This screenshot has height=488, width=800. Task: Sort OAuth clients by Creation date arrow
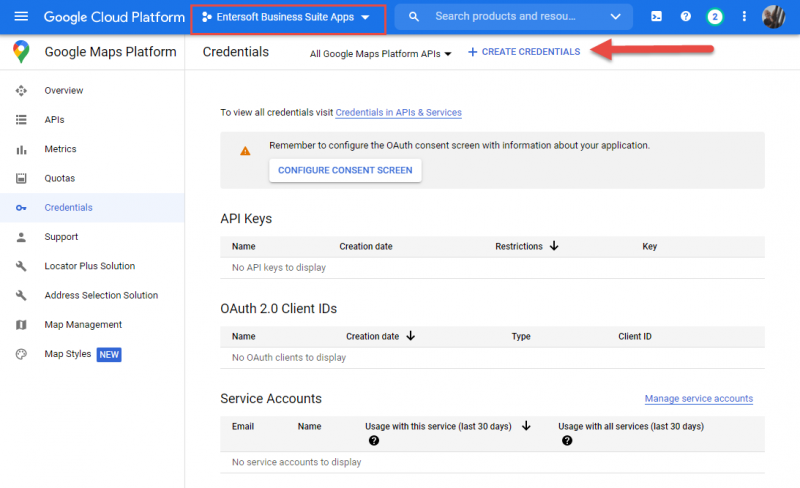pos(411,336)
